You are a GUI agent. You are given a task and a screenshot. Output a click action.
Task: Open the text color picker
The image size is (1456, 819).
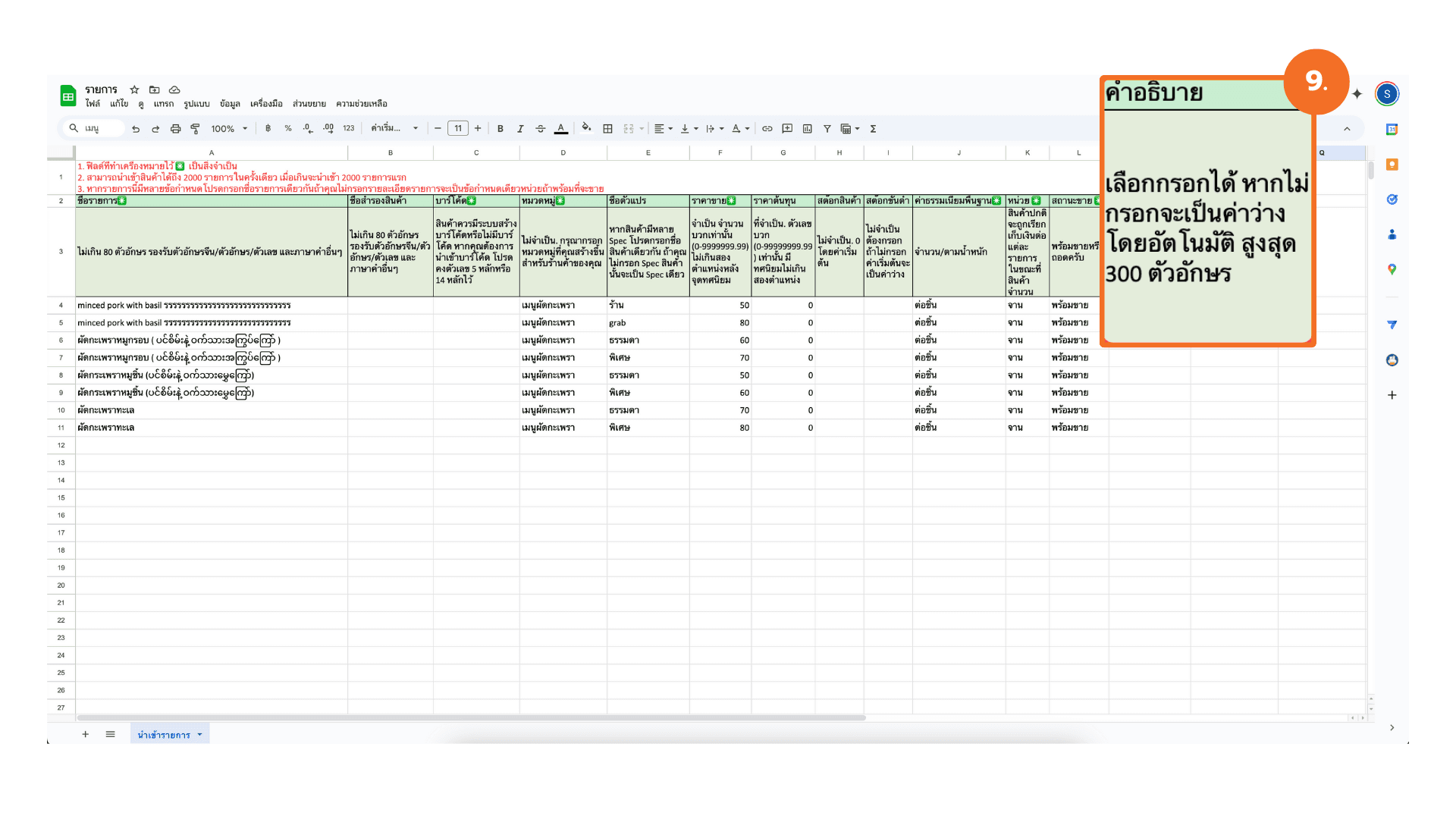561,129
